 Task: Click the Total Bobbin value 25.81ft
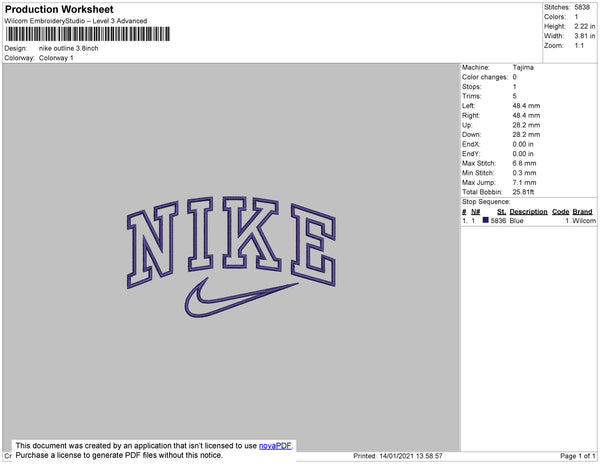coord(523,192)
